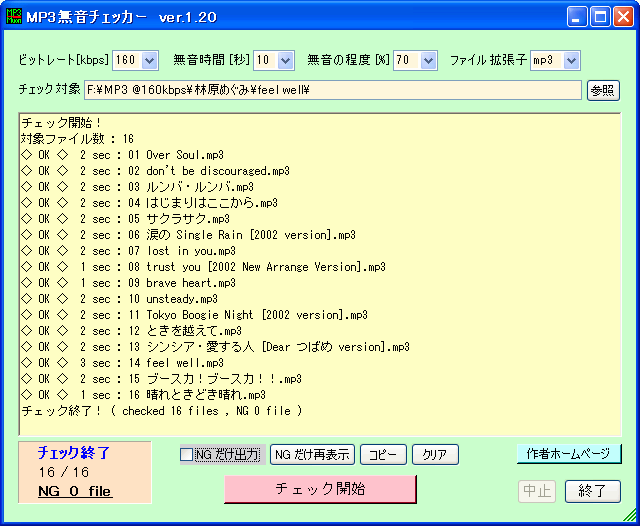The height and width of the screenshot is (526, 640).
Task: Click the window resize grip corner
Action: 630,515
